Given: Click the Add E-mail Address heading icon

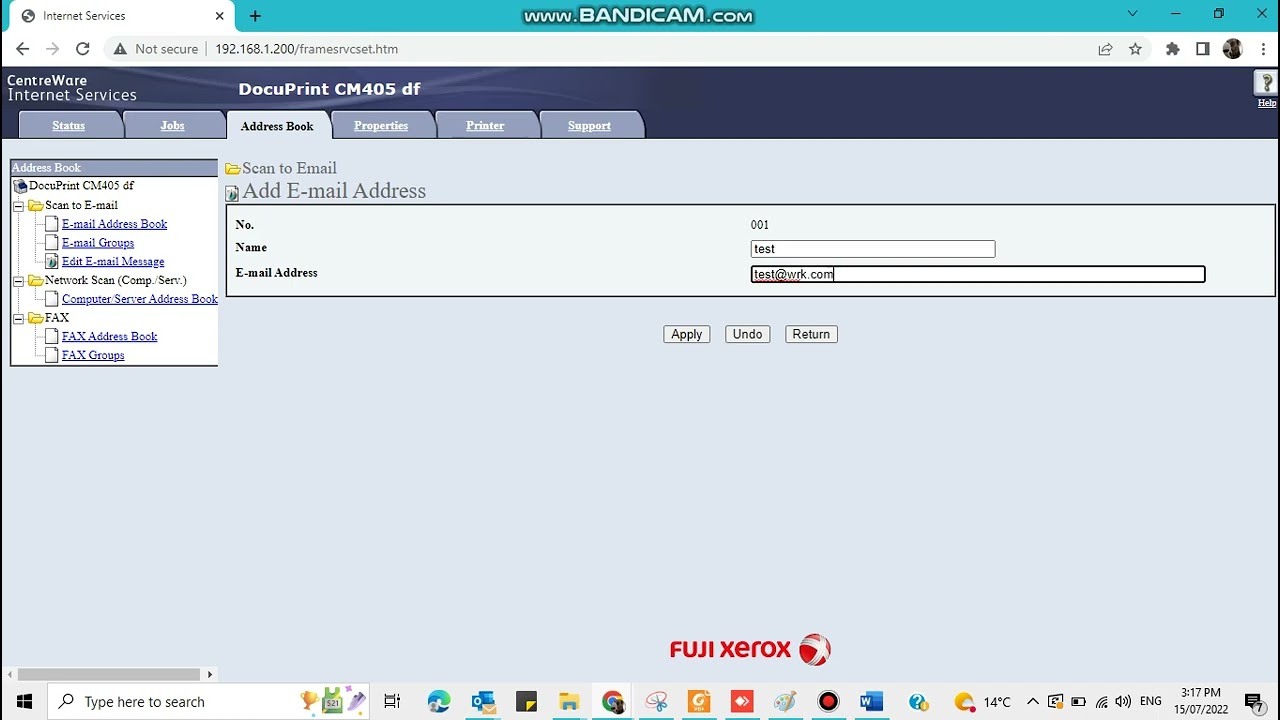Looking at the screenshot, I should pos(232,193).
